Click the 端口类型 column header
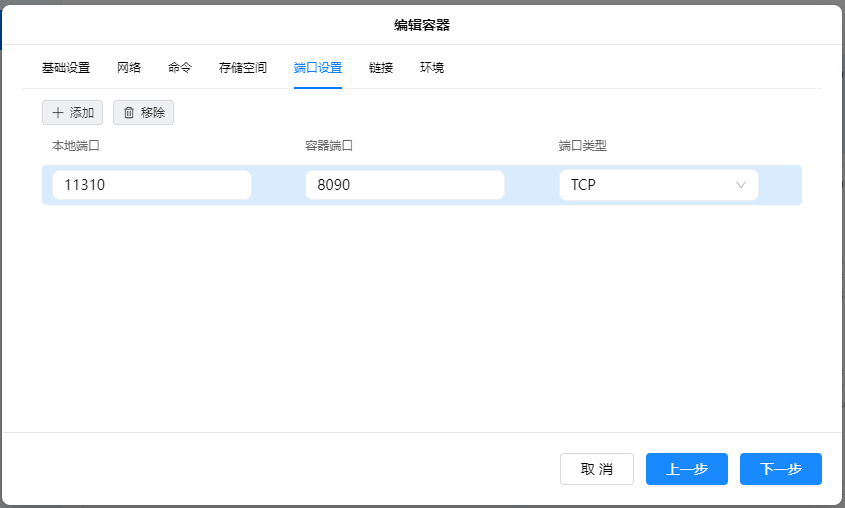 click(x=582, y=145)
